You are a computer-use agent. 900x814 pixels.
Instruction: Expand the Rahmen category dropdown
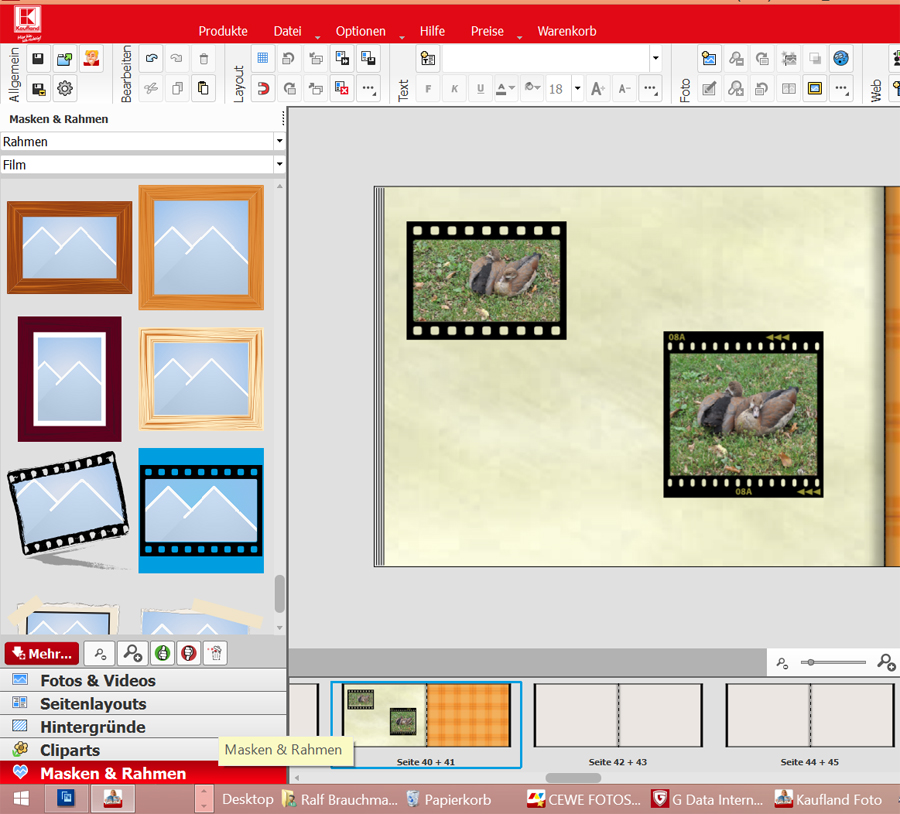pyautogui.click(x=279, y=142)
